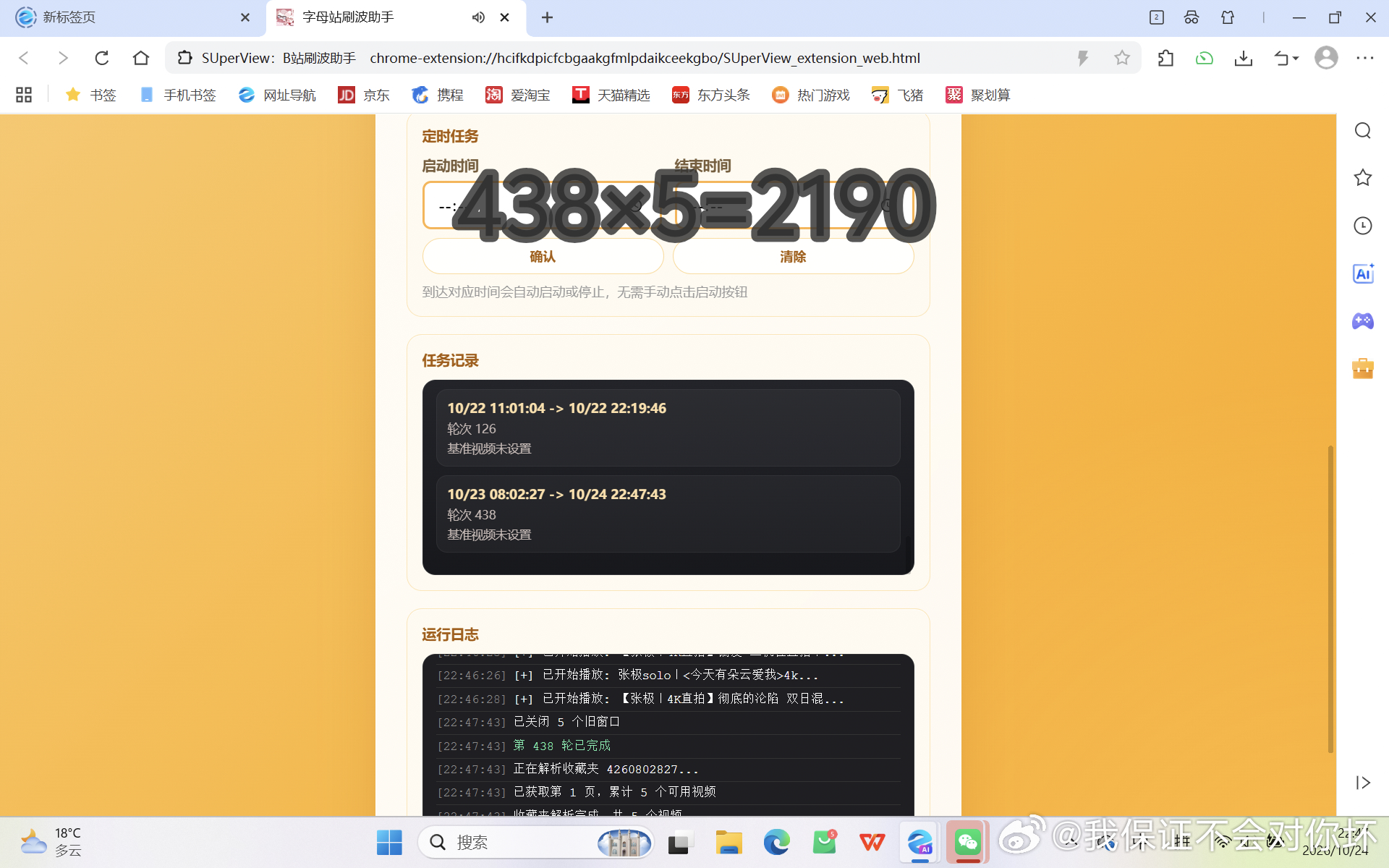Close the 新标签页 tab
This screenshot has width=1389, height=868.
245,17
